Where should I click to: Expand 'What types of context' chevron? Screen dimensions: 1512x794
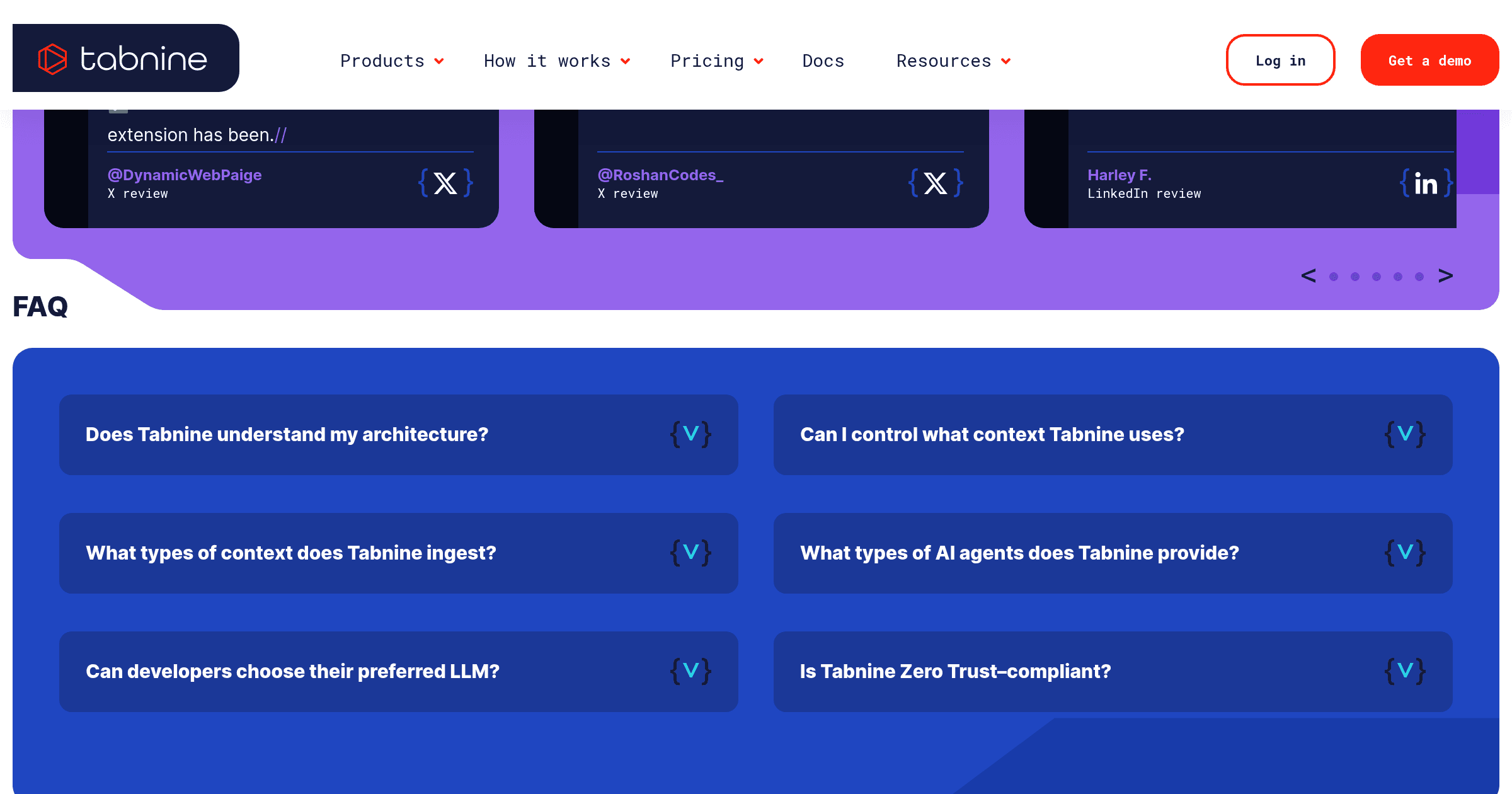(691, 553)
